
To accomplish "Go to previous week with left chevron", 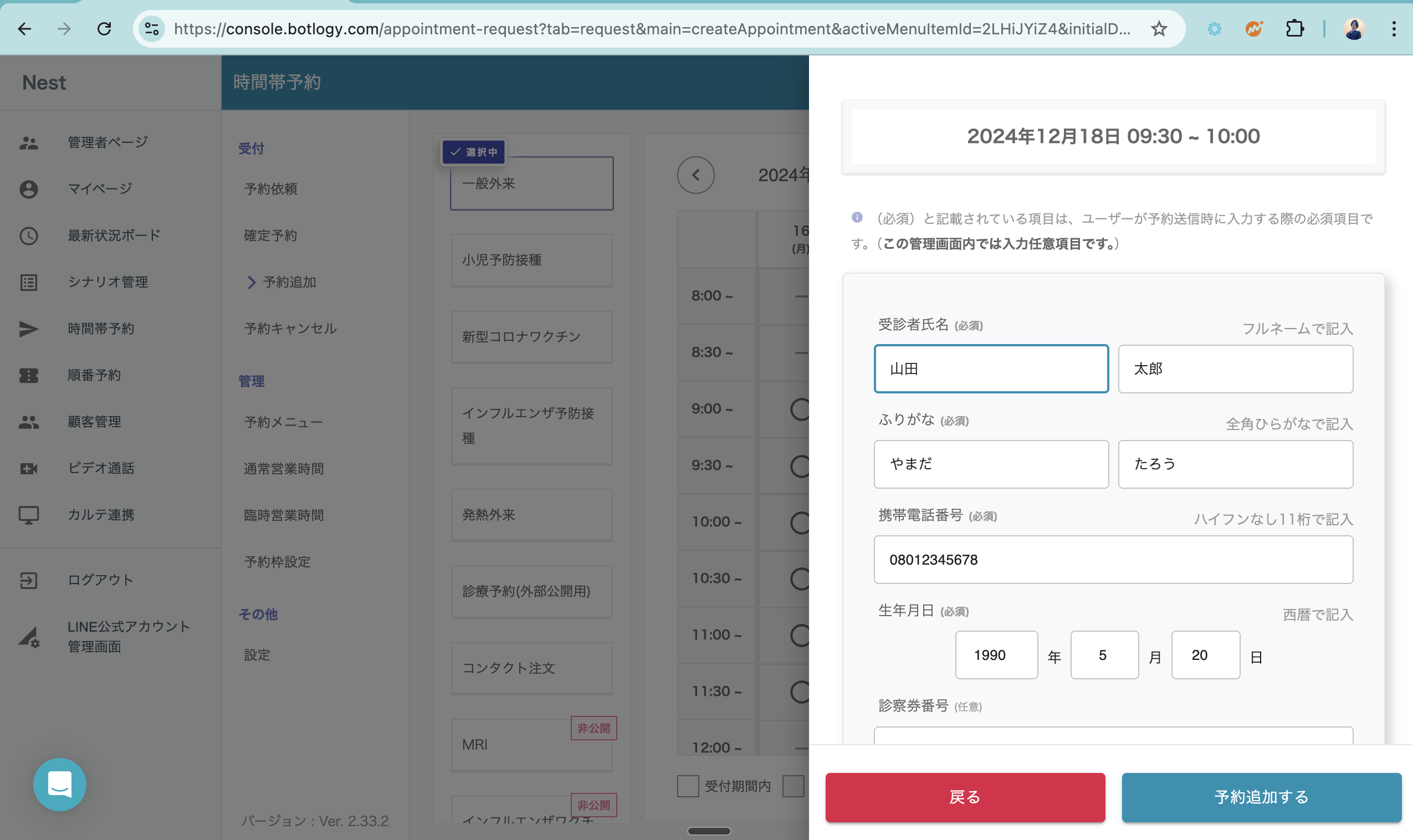I will 695,175.
